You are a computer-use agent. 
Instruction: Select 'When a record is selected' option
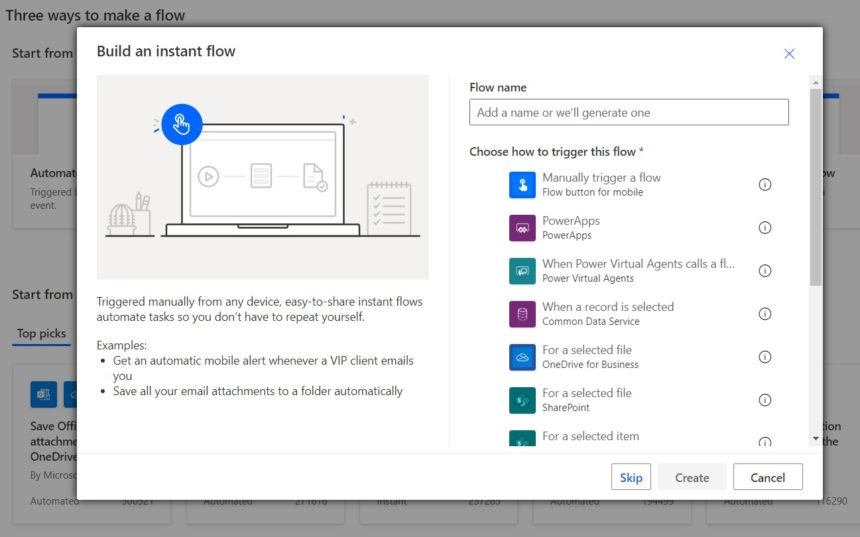click(608, 307)
